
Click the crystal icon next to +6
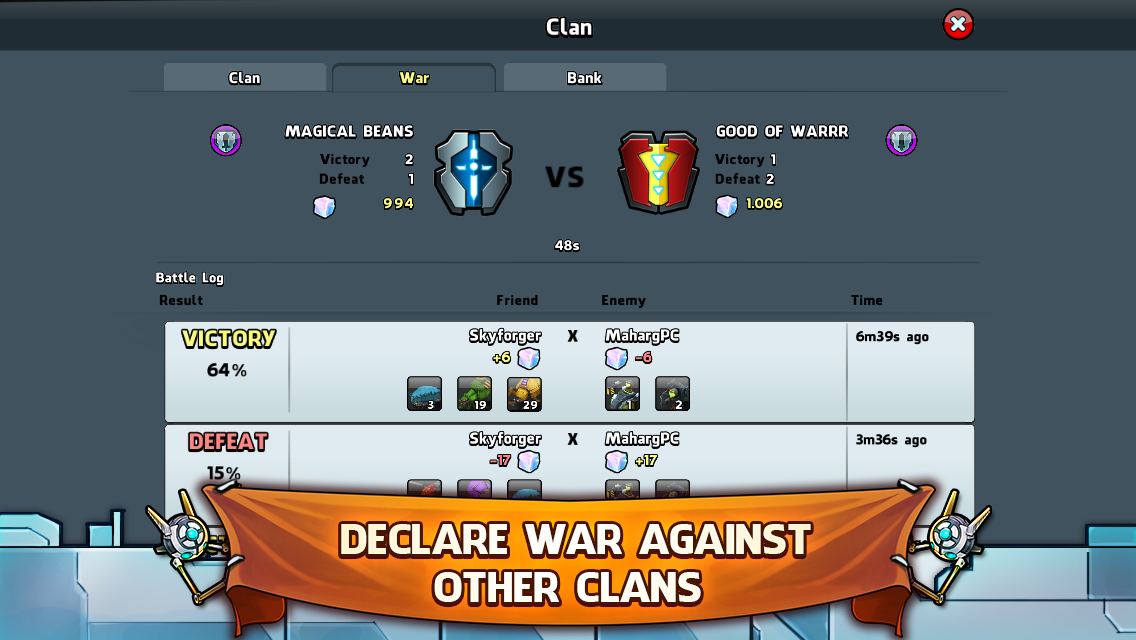(529, 358)
